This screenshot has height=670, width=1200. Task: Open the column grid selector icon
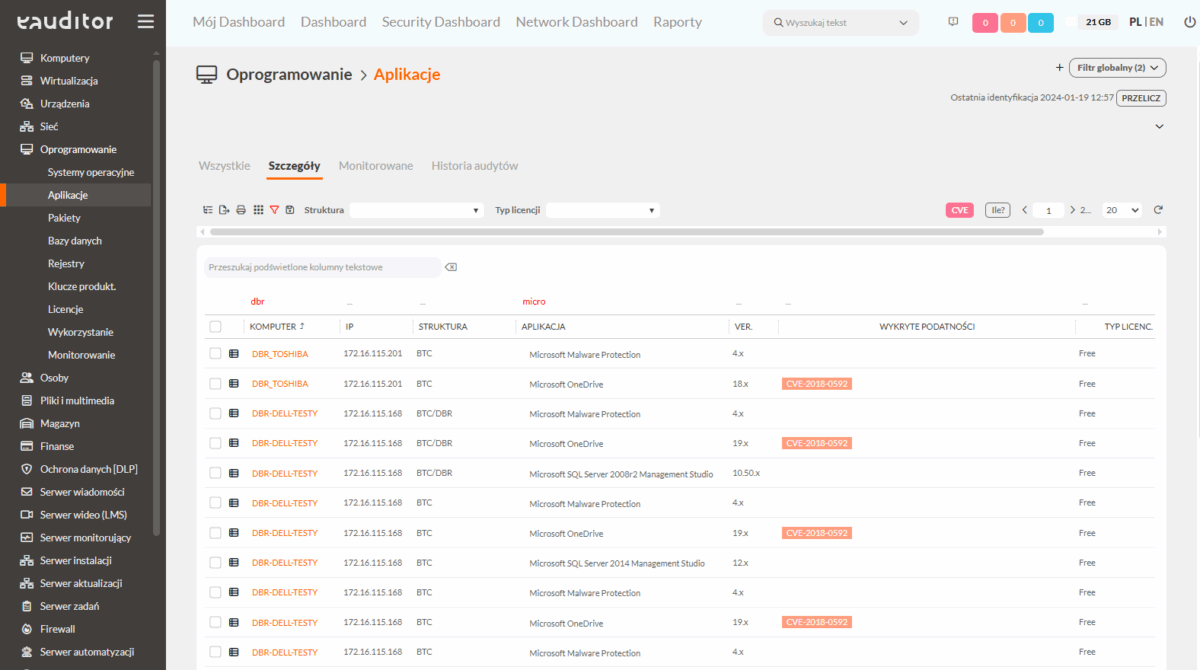tap(258, 210)
